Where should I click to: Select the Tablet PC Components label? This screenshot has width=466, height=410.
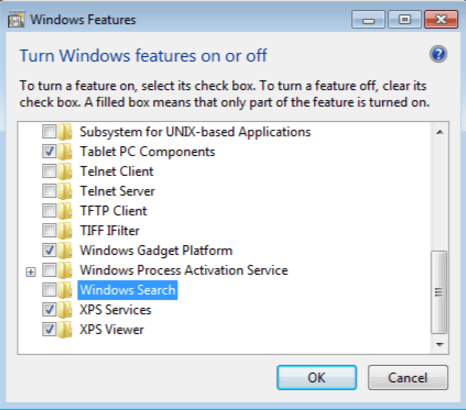coord(147,152)
